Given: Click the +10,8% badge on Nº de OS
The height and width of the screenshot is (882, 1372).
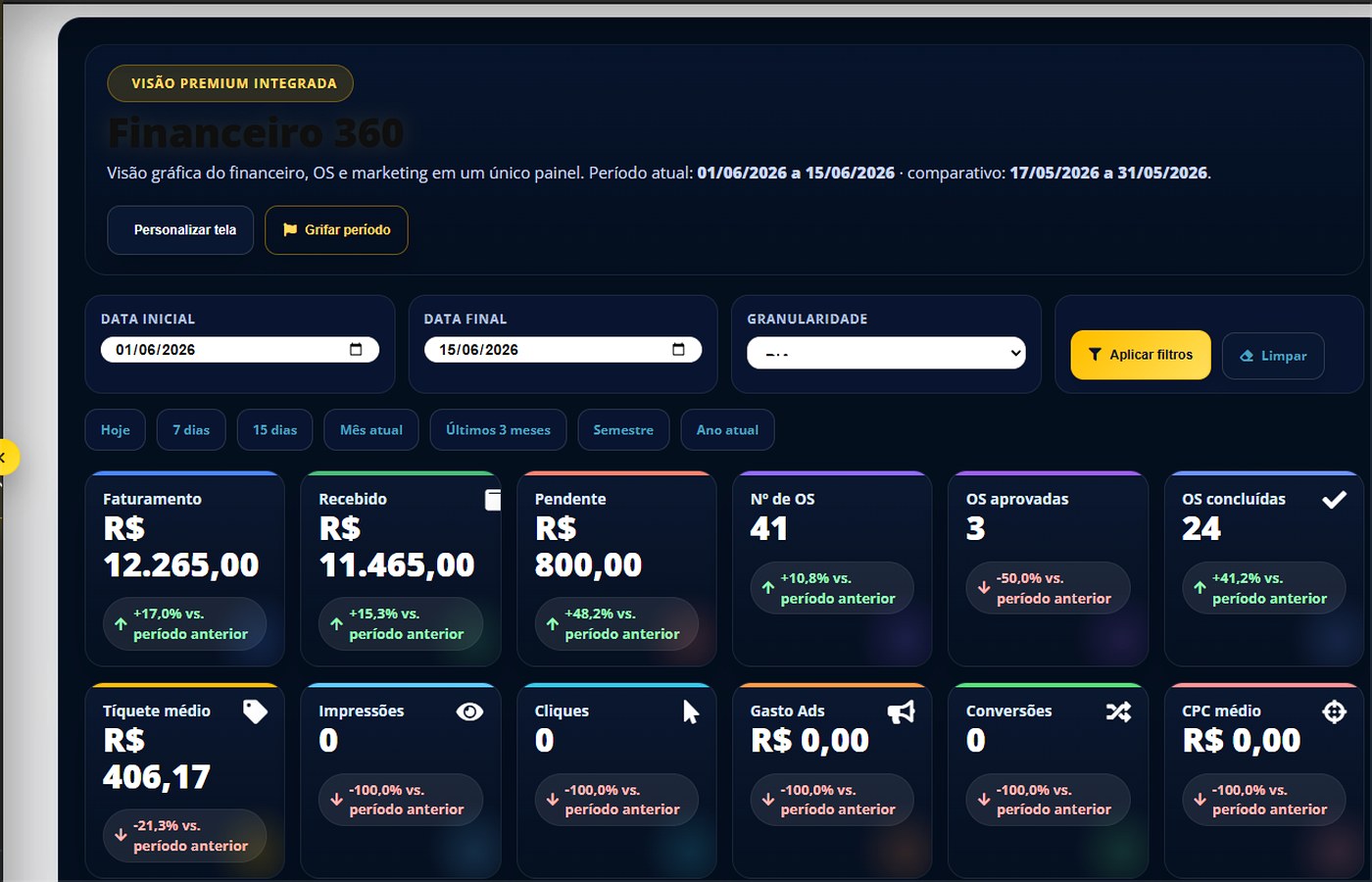Looking at the screenshot, I should point(832,588).
